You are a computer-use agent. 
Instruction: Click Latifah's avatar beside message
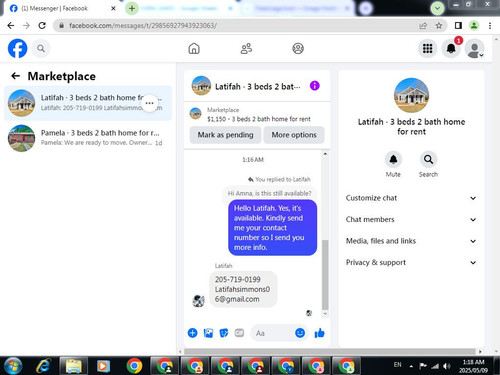pos(199,300)
